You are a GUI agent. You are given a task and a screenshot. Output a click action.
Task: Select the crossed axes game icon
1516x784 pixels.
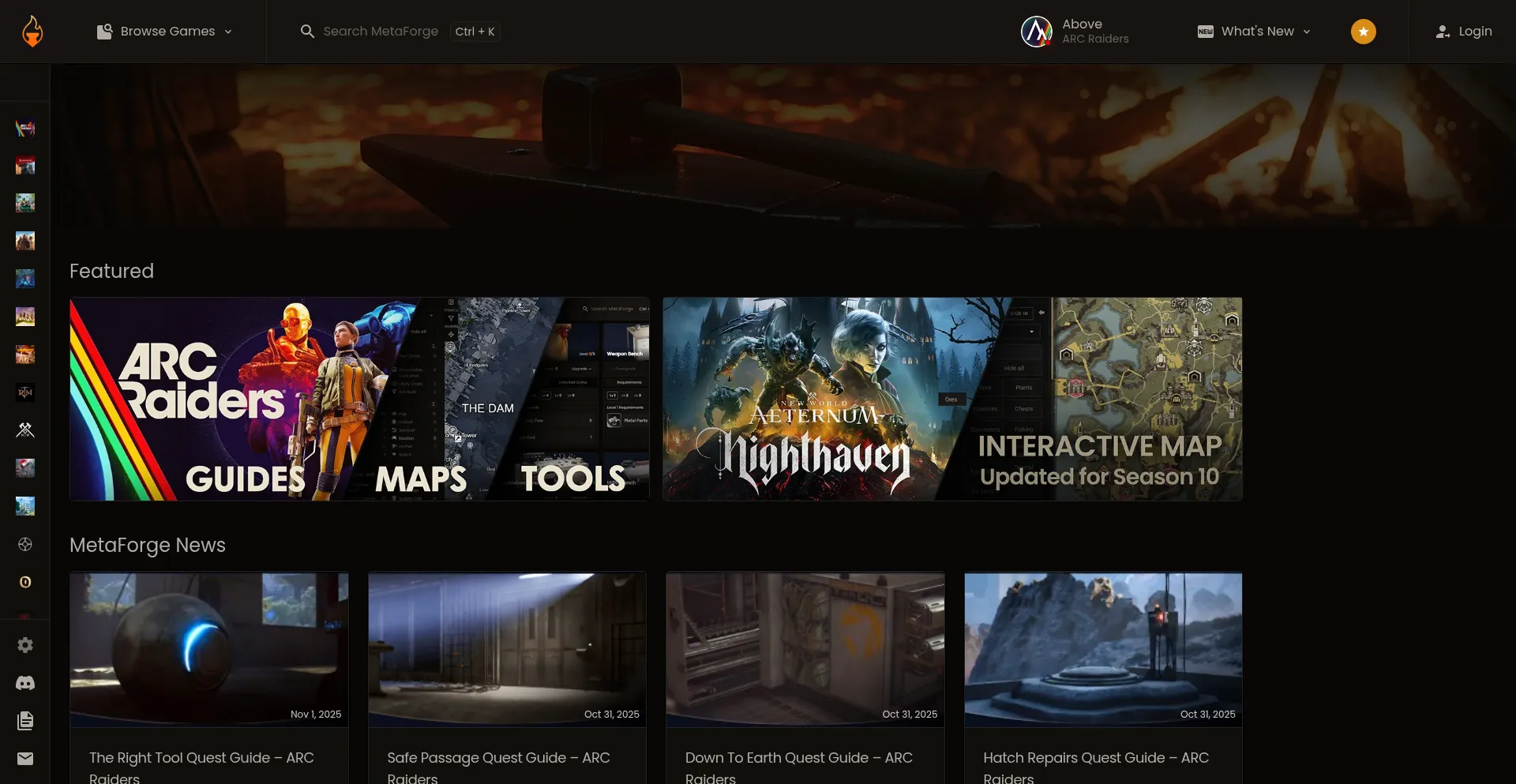coord(25,430)
